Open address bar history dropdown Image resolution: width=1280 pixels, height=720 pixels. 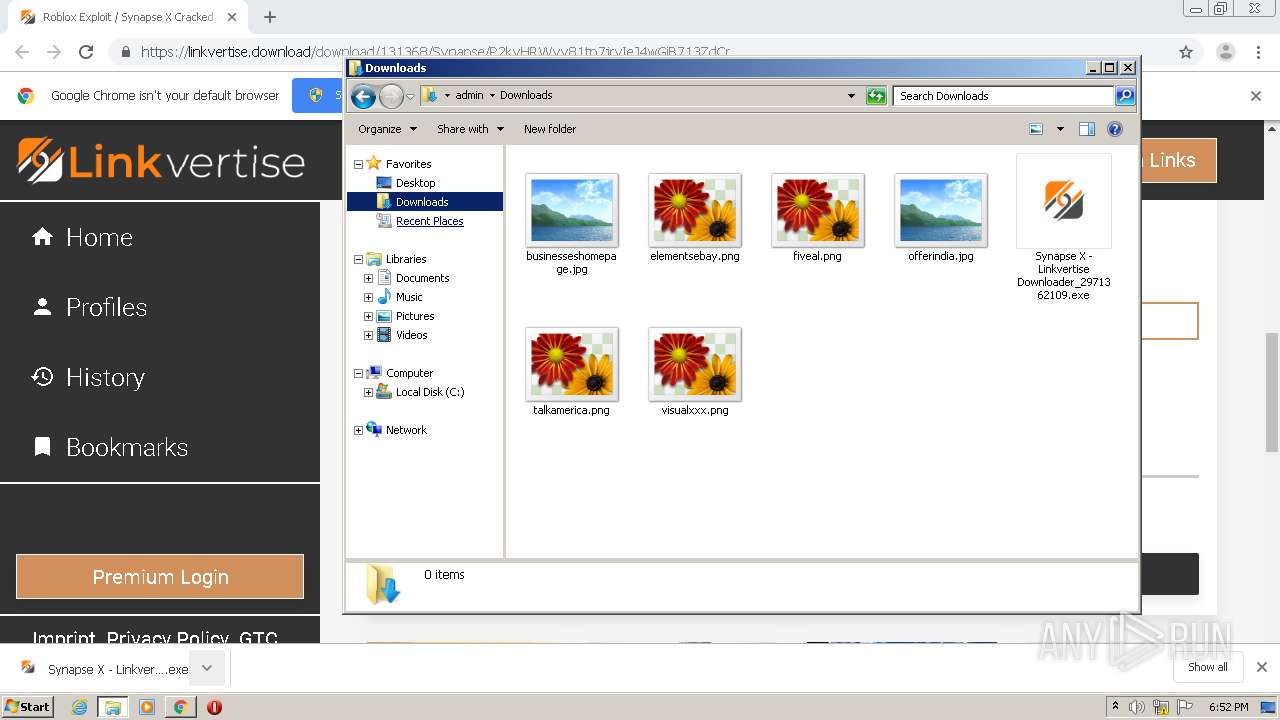(851, 96)
